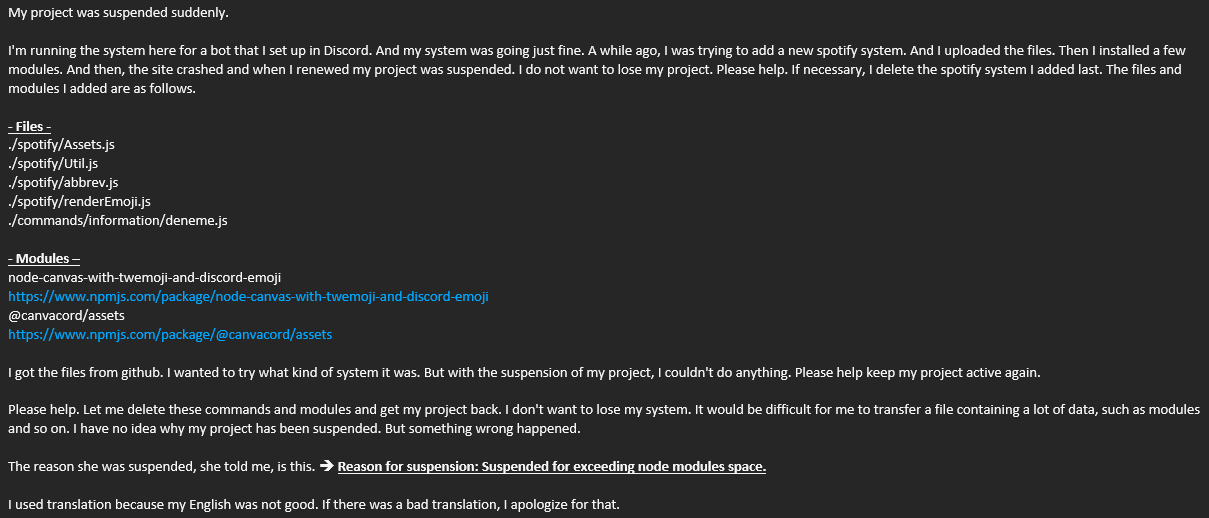
Task: Click the paragraph starting 'I got the files from github'
Action: point(524,372)
